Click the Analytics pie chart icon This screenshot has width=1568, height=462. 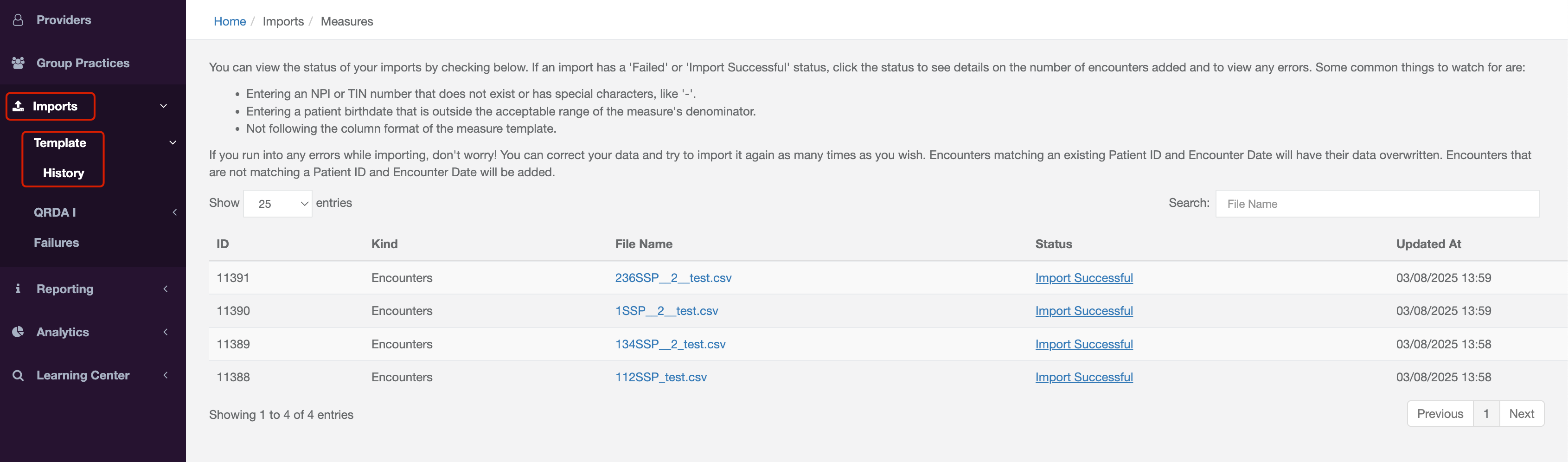coord(18,332)
